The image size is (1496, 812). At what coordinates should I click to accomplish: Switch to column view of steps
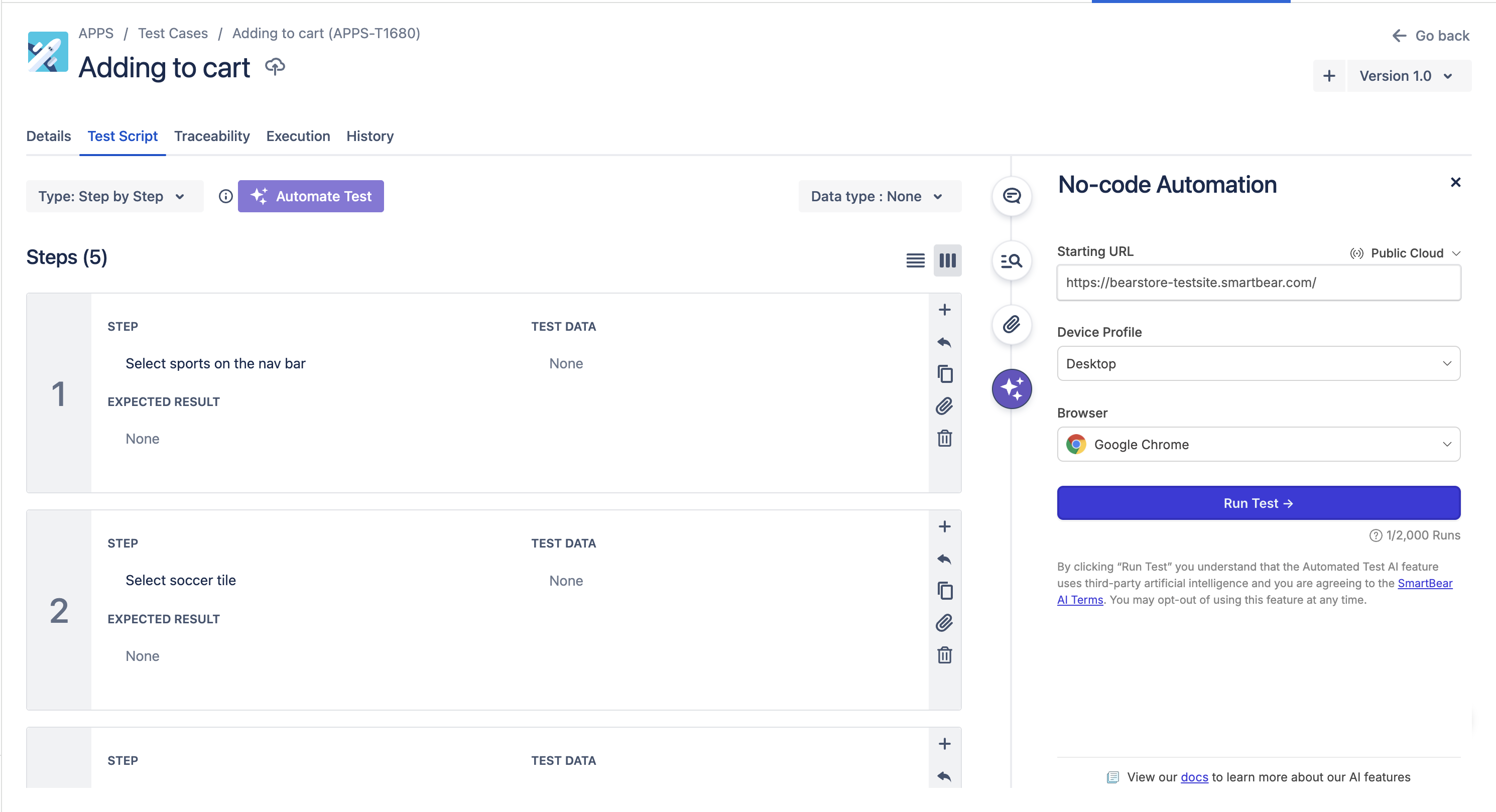(947, 260)
